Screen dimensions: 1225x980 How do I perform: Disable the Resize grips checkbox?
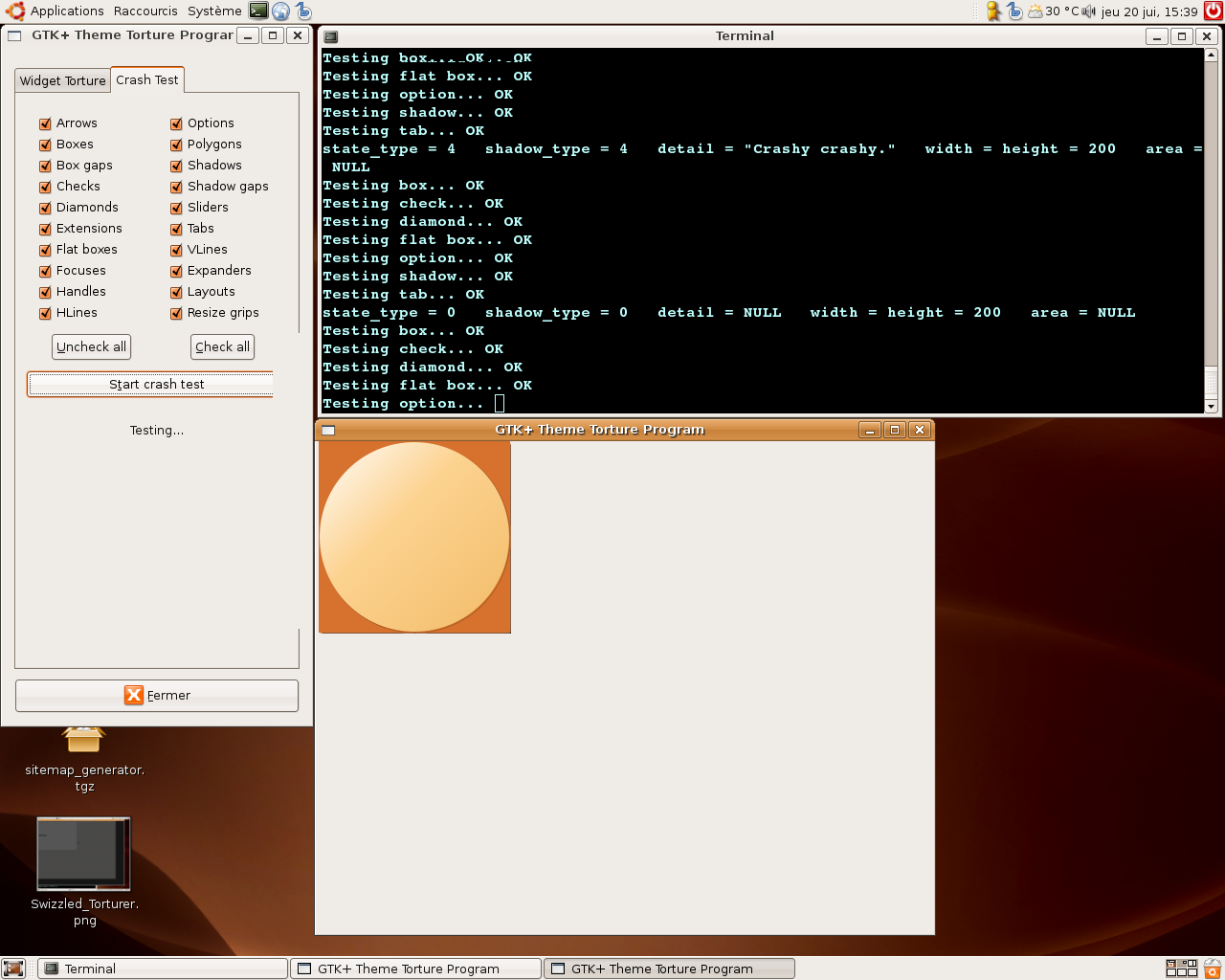176,313
